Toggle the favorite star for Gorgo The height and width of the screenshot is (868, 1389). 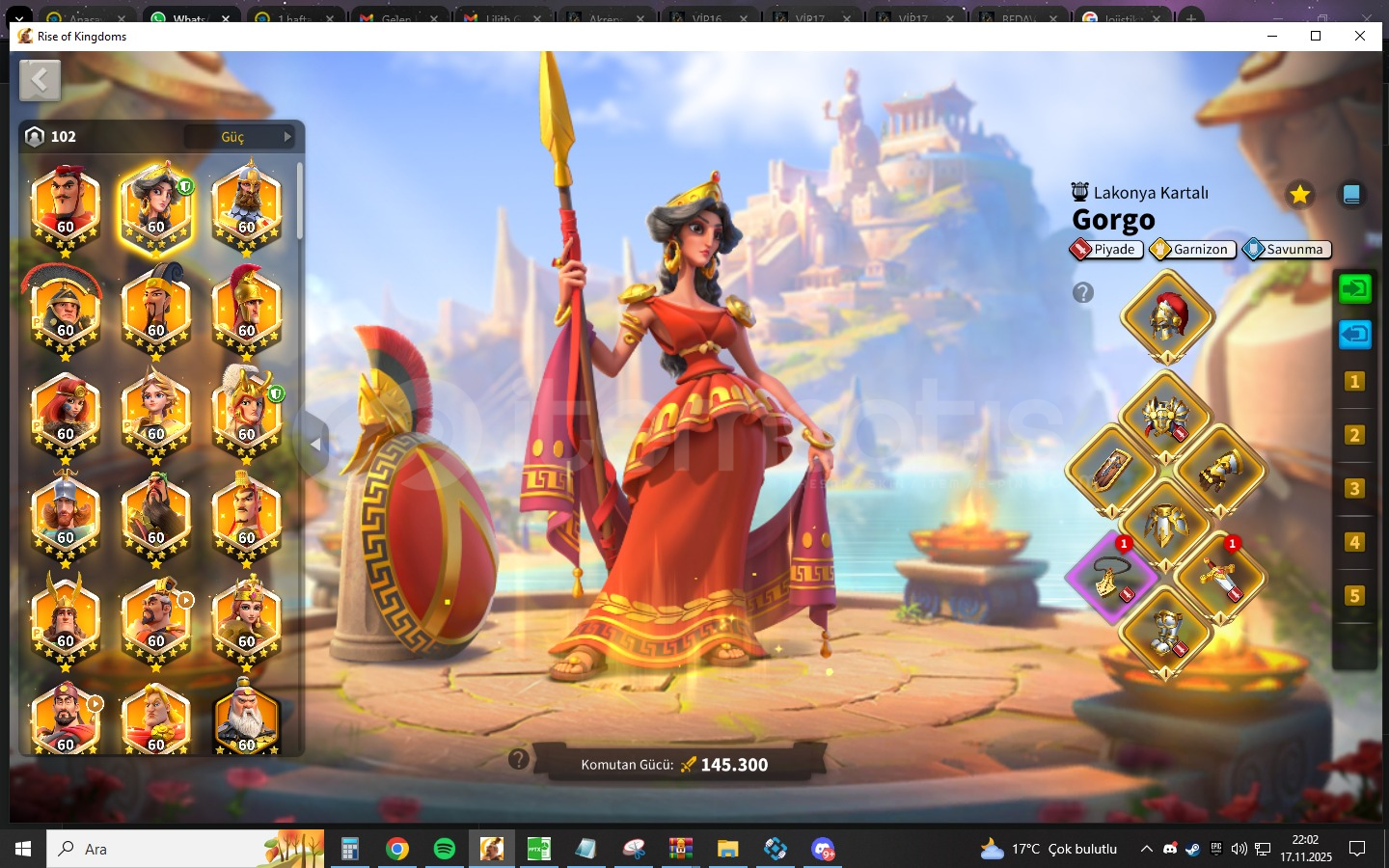click(x=1299, y=195)
